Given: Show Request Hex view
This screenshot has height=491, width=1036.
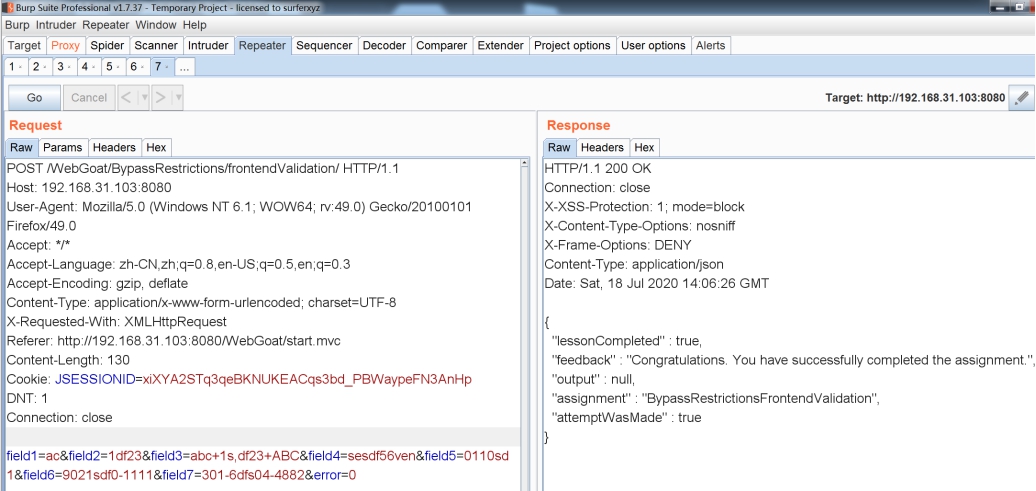Looking at the screenshot, I should tap(157, 147).
